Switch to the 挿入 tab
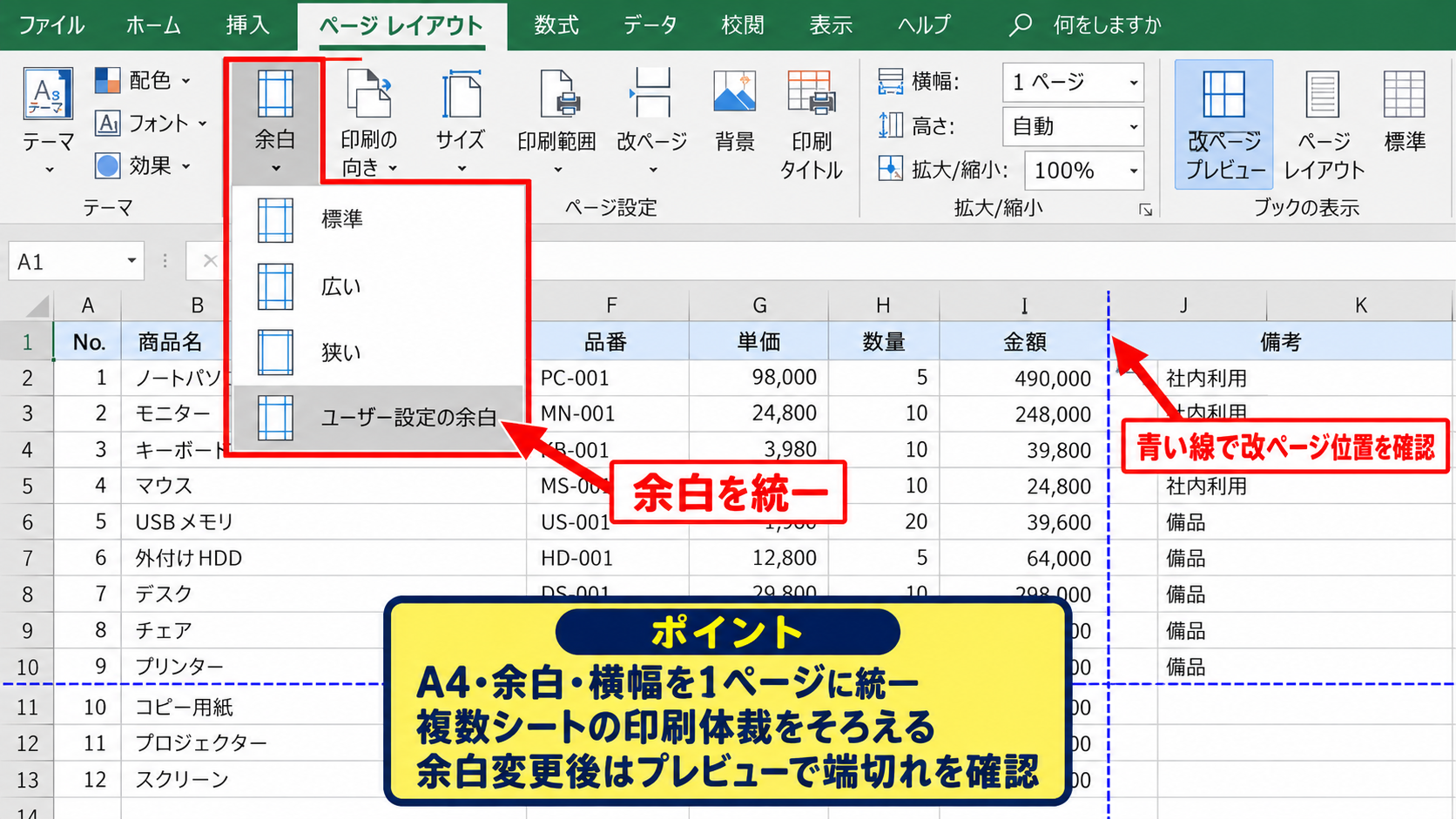The image size is (1456, 819). (x=247, y=25)
